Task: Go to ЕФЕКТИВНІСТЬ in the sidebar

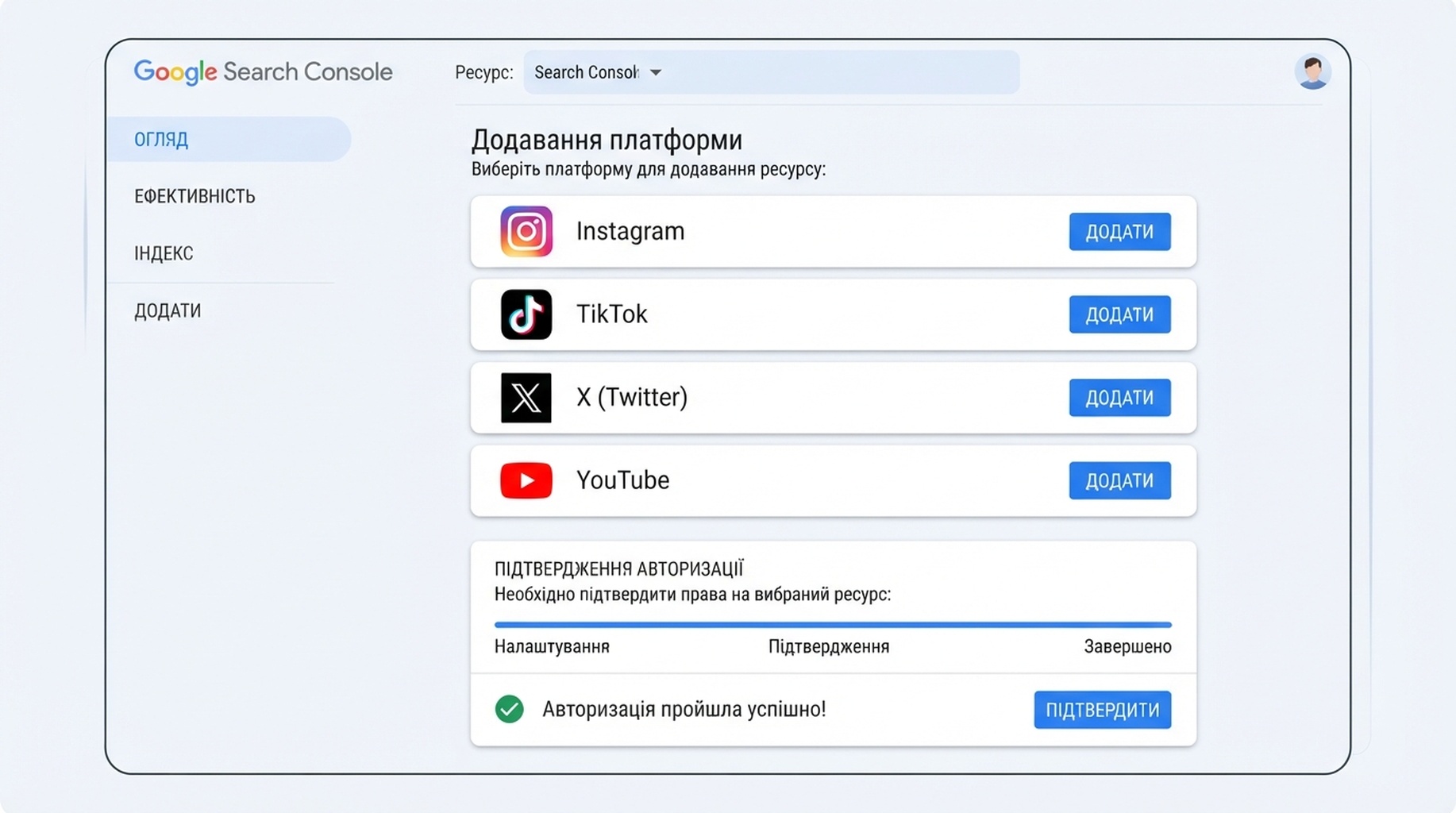Action: [195, 196]
